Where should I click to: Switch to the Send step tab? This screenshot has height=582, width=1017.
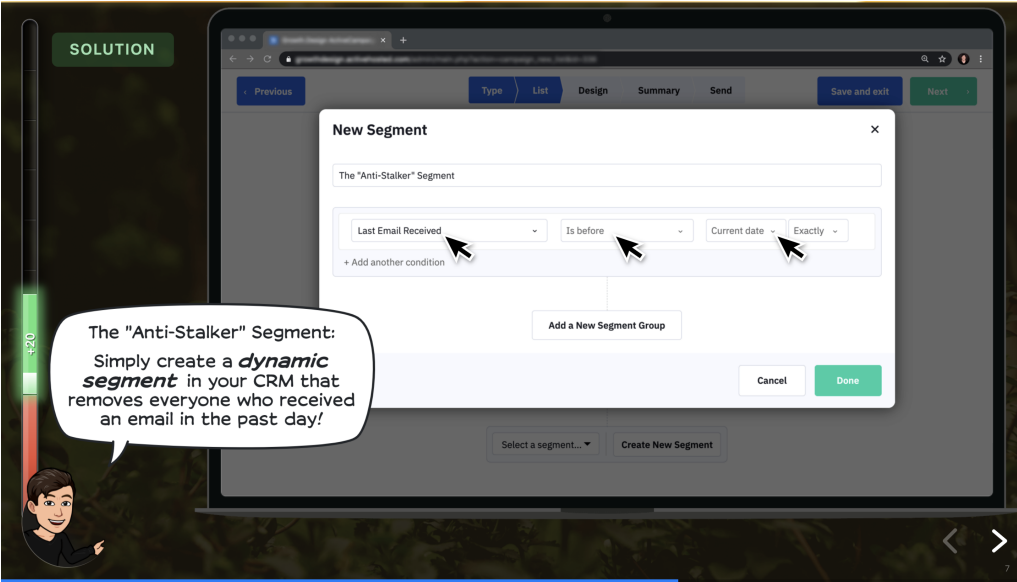(721, 91)
